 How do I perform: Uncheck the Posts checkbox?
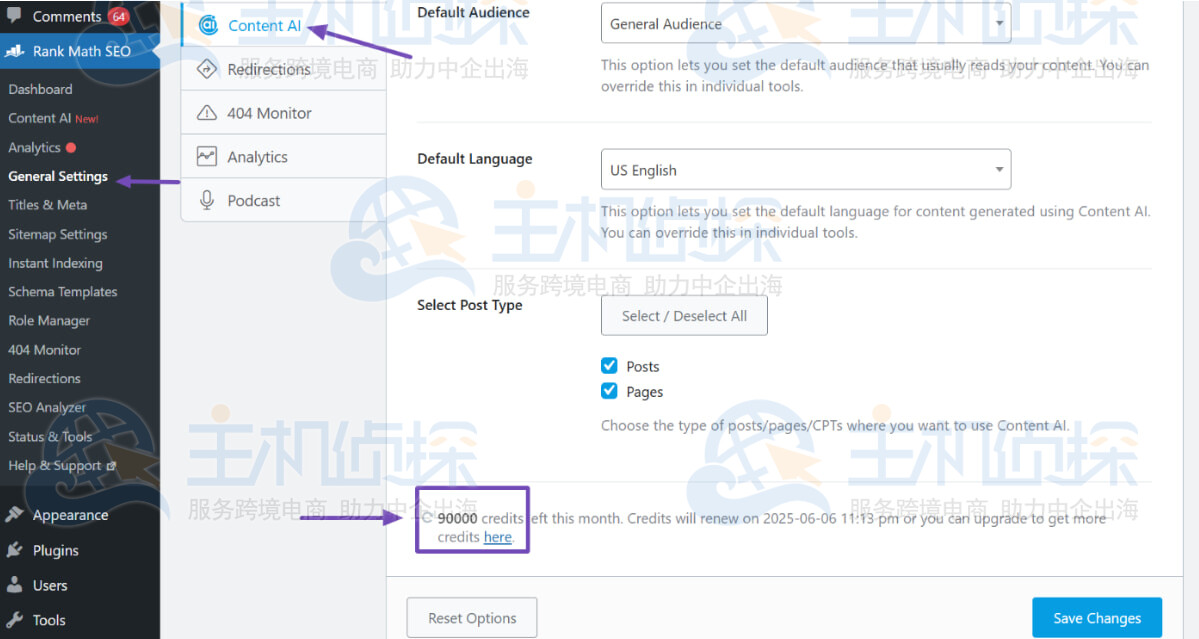pyautogui.click(x=609, y=366)
